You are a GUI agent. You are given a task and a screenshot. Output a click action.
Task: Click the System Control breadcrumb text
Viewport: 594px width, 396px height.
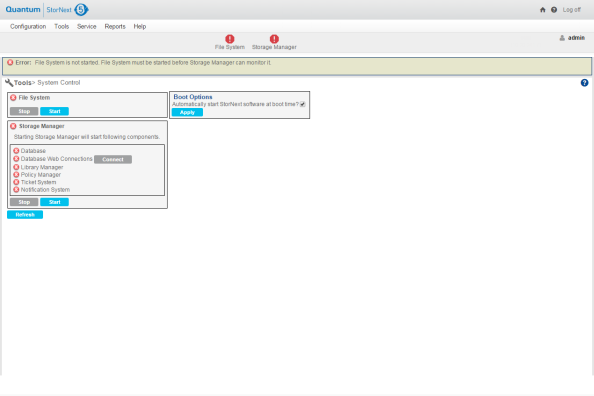point(59,83)
